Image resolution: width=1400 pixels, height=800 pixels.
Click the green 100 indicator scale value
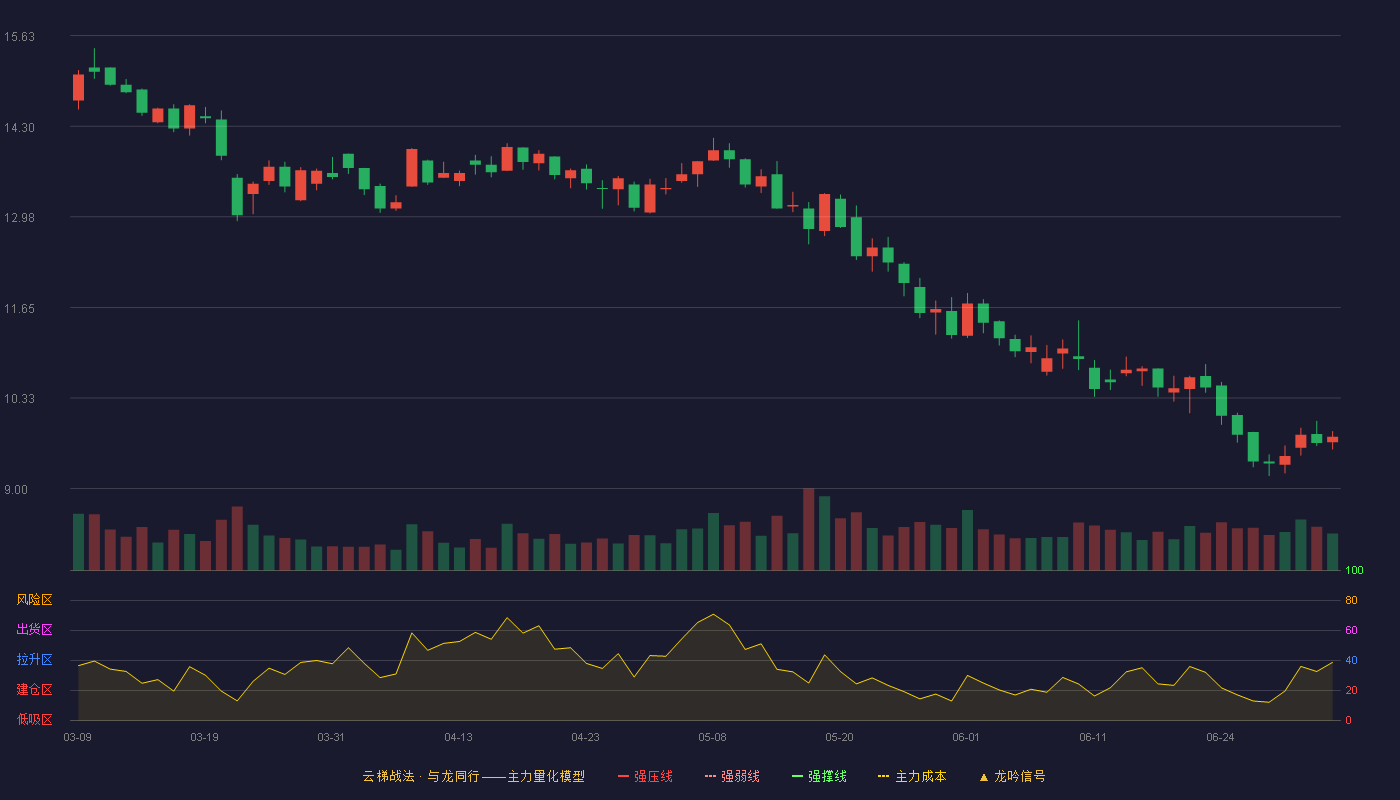tap(1354, 571)
